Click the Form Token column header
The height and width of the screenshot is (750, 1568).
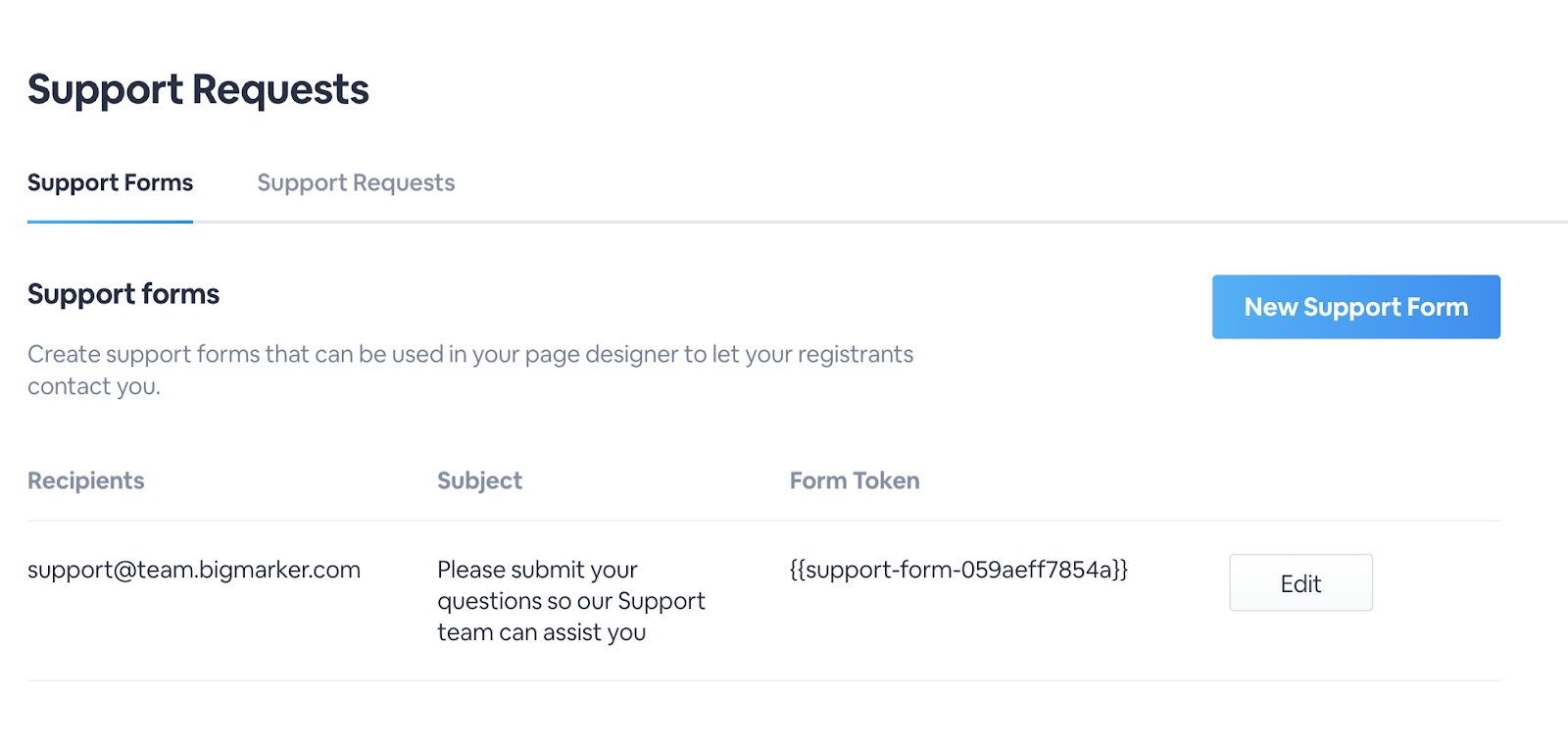click(x=855, y=481)
